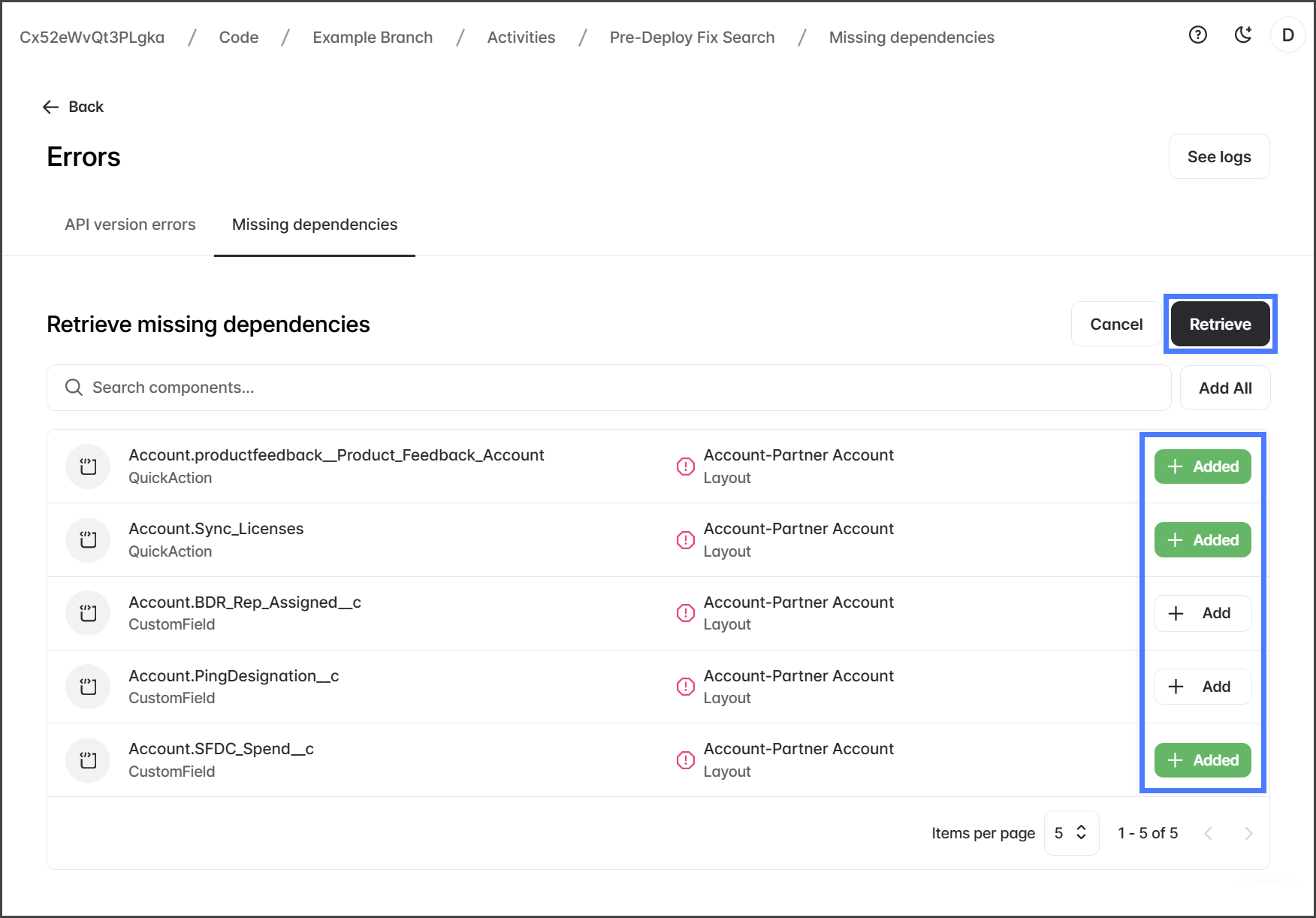Image resolution: width=1316 pixels, height=918 pixels.
Task: Go to next page chevron
Action: click(1248, 833)
